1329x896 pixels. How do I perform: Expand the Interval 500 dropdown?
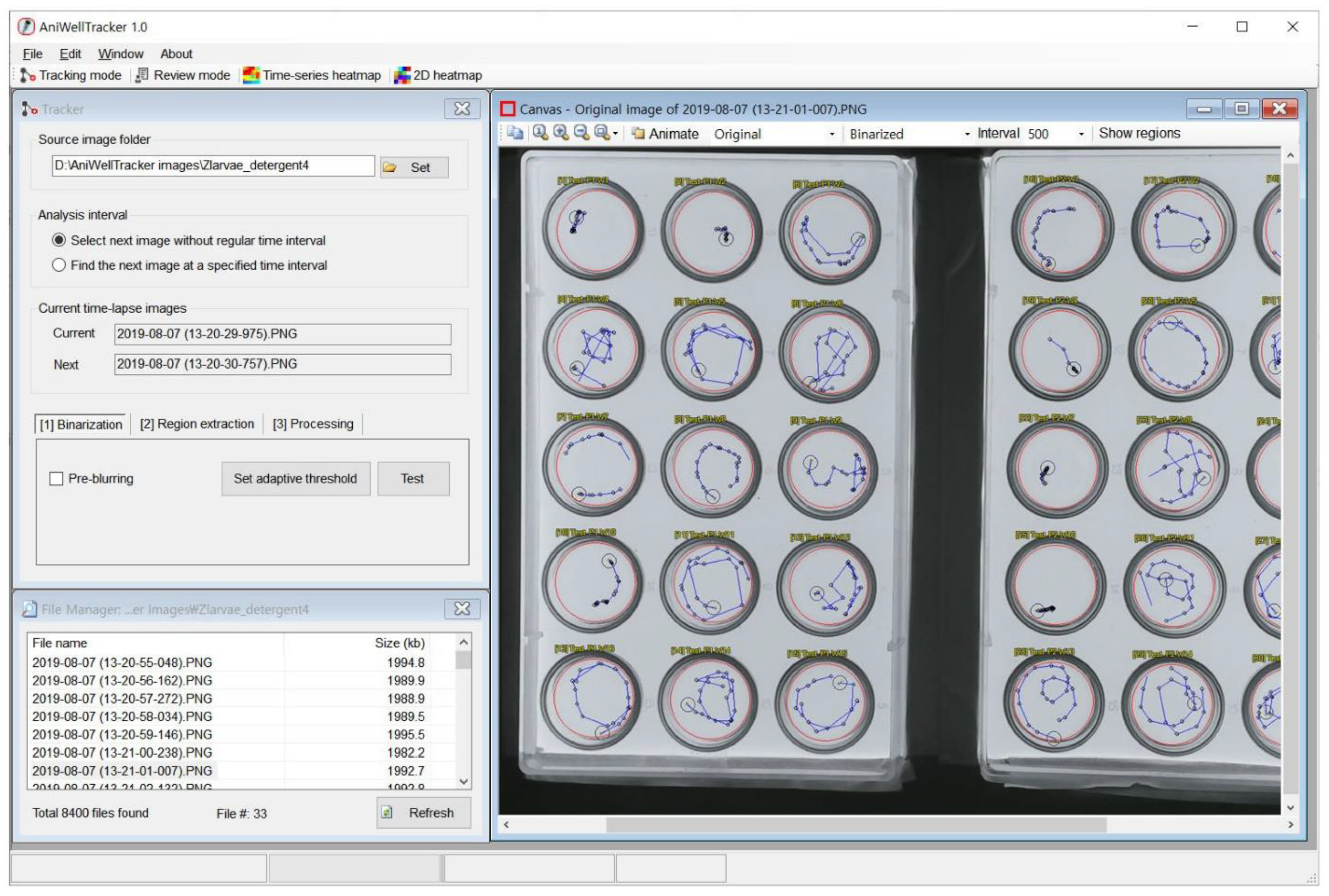coord(1081,134)
